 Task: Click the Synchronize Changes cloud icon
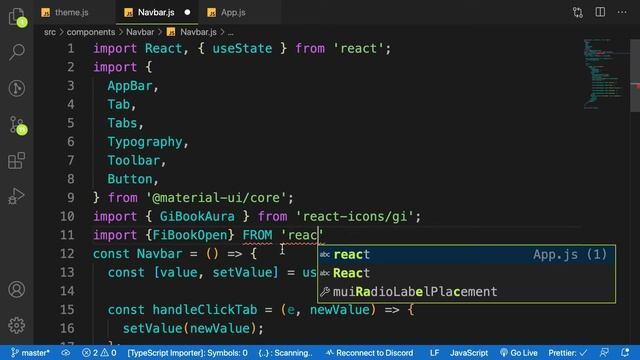65,353
